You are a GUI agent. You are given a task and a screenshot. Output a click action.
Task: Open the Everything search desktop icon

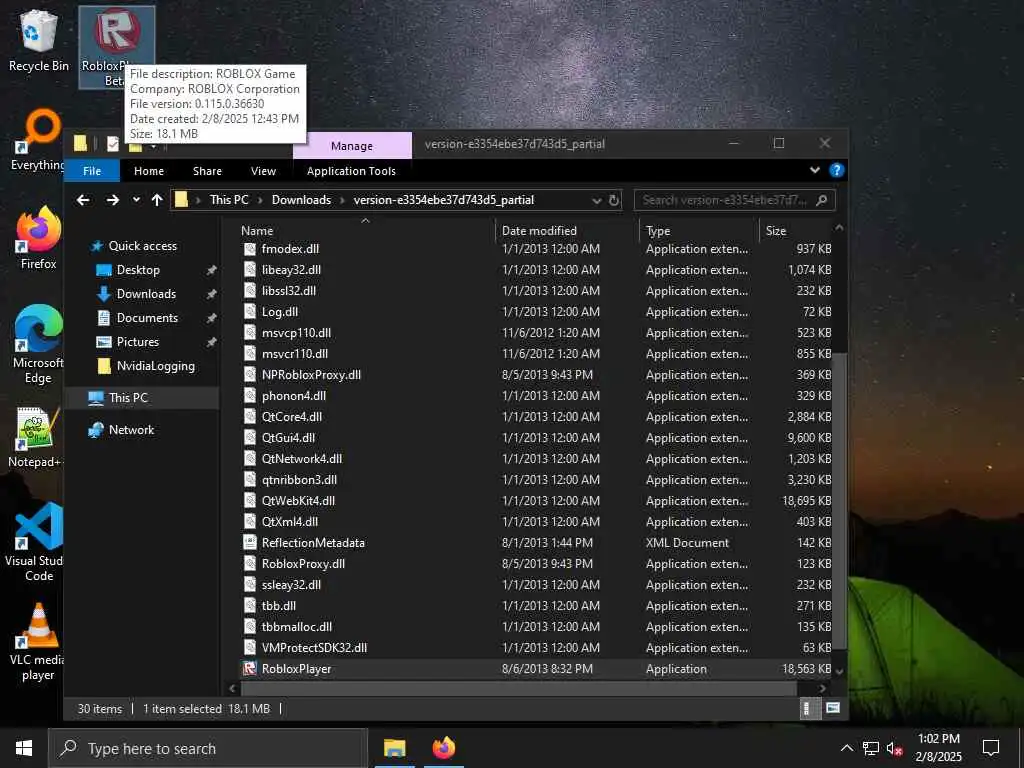38,140
